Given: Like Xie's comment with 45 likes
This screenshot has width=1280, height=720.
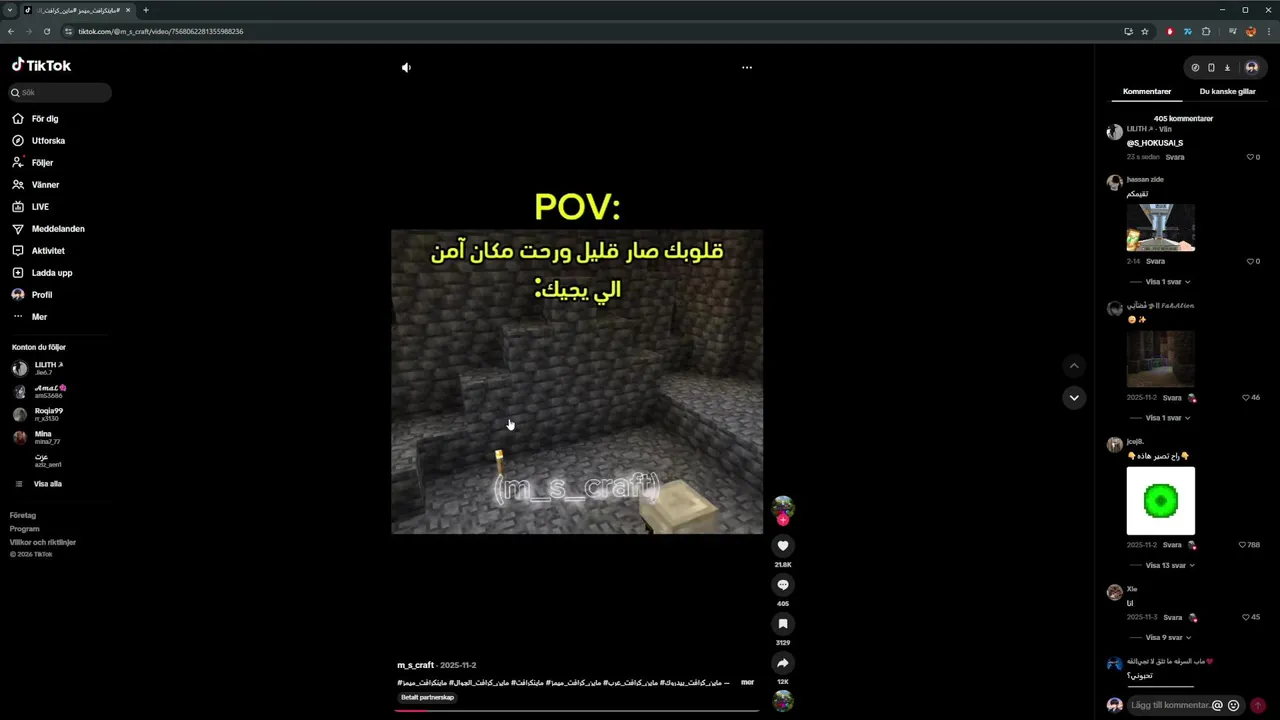Looking at the screenshot, I should [1246, 617].
